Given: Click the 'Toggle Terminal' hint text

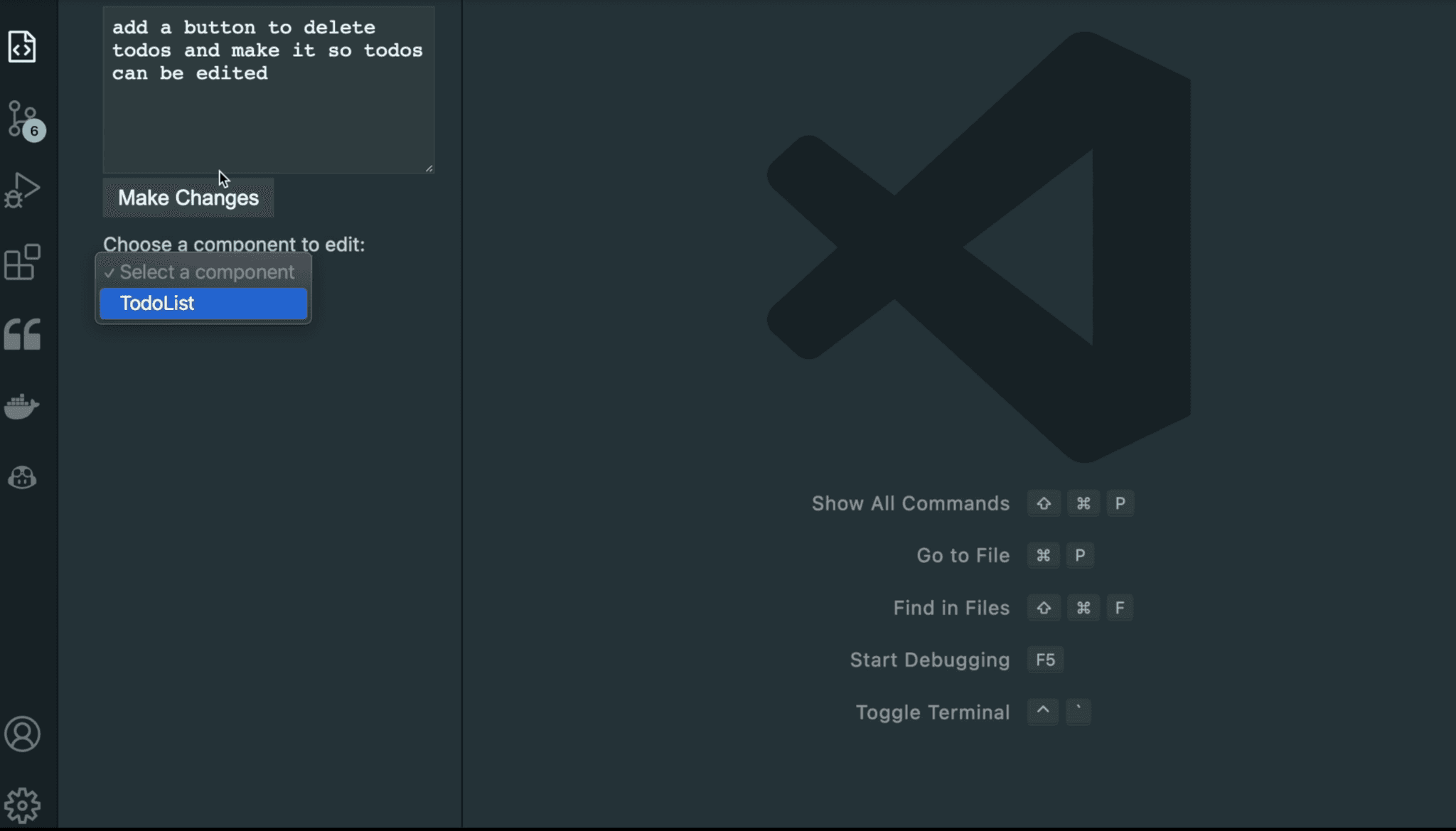Looking at the screenshot, I should pyautogui.click(x=933, y=712).
